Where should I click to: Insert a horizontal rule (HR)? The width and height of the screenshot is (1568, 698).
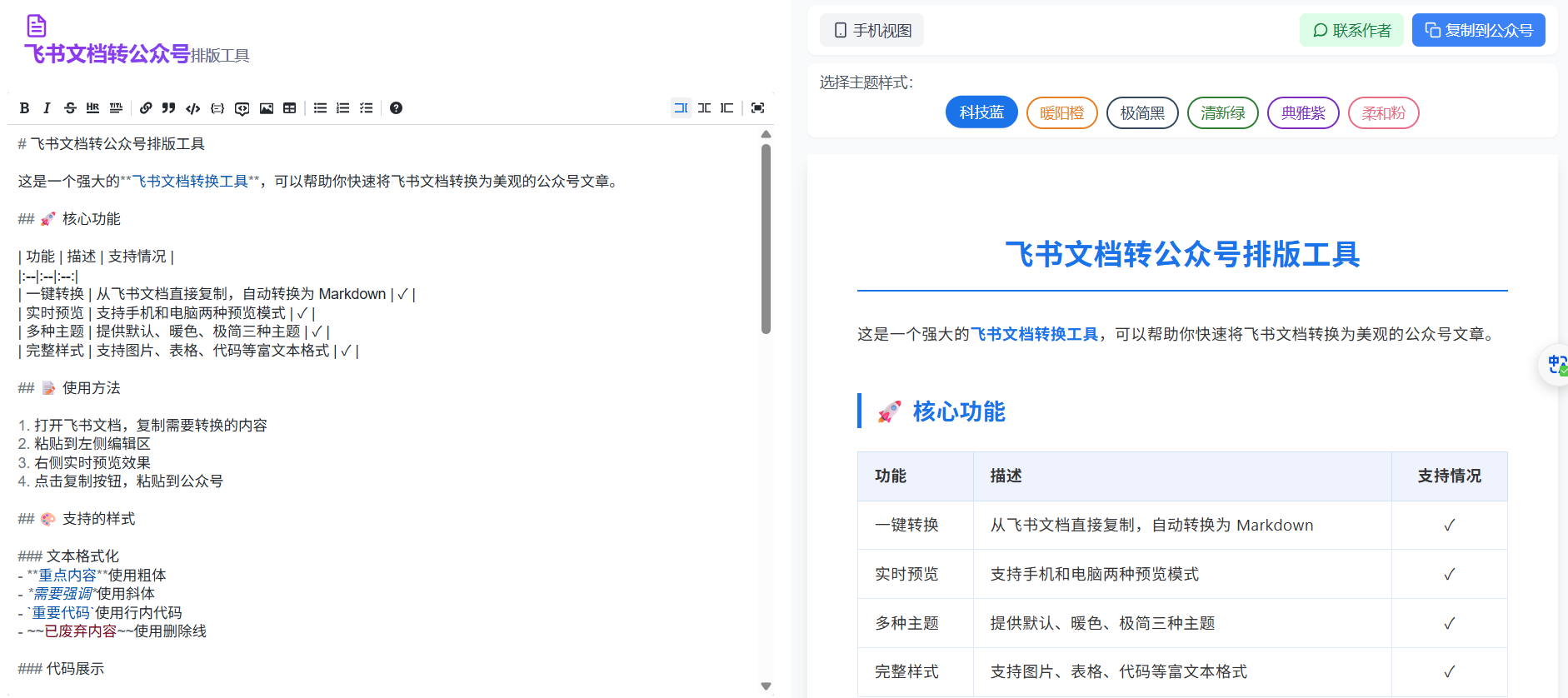tap(92, 108)
